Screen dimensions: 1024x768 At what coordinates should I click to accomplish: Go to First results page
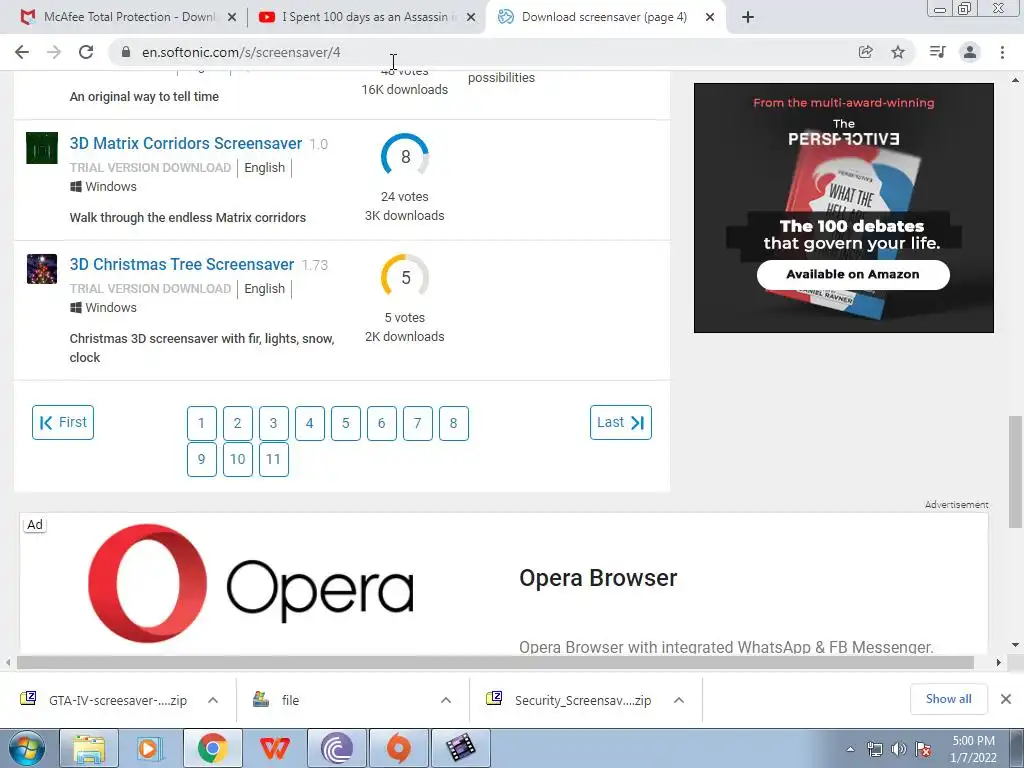(63, 423)
